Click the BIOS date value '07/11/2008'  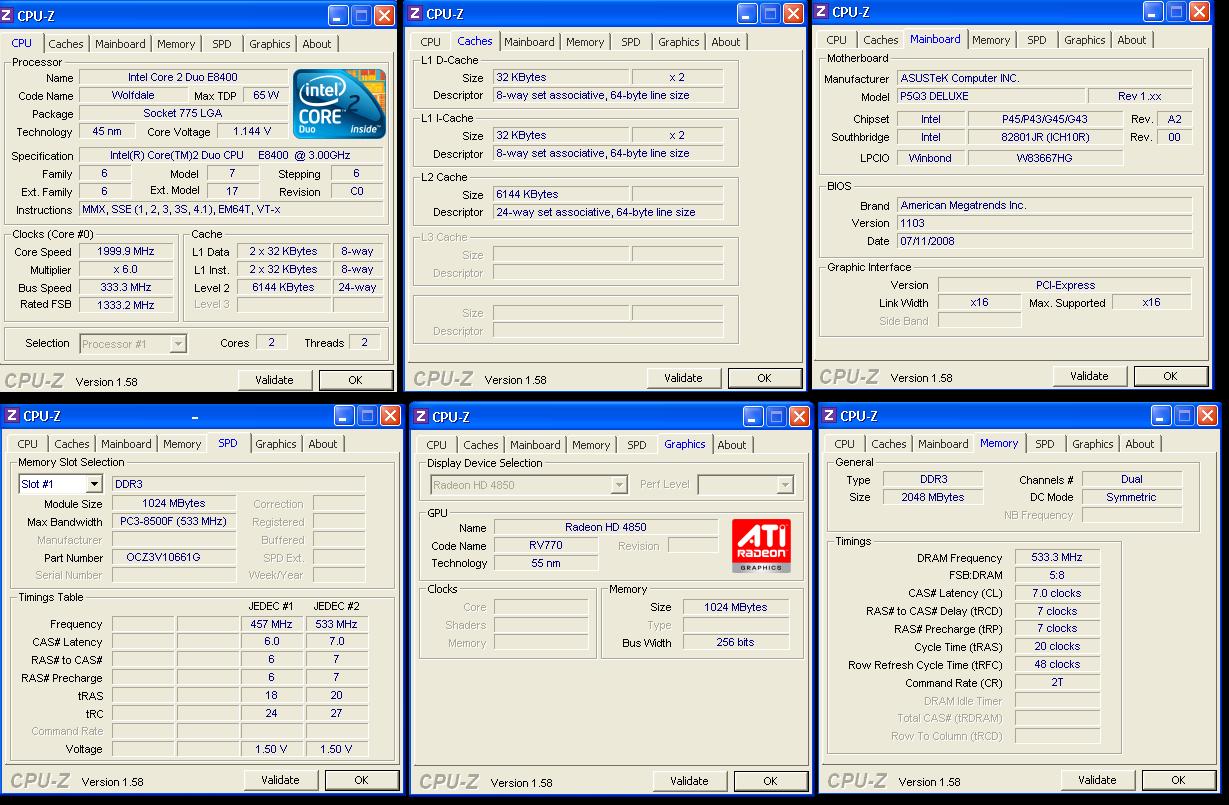click(x=1044, y=241)
